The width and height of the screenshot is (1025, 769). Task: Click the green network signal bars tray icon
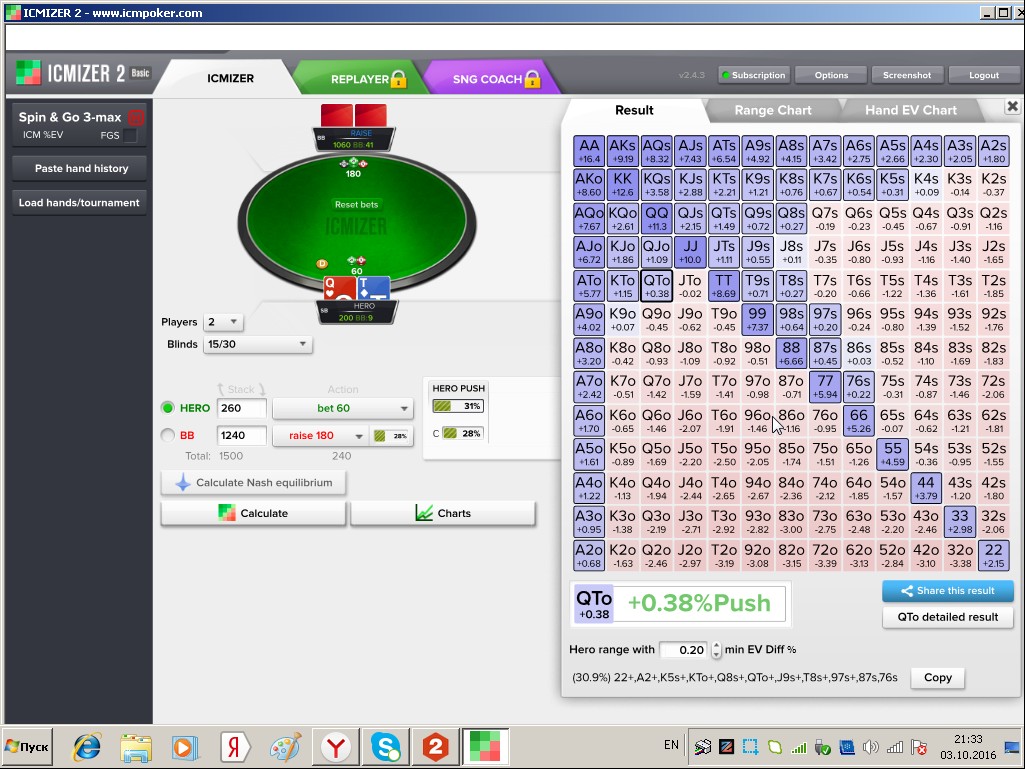pyautogui.click(x=798, y=747)
